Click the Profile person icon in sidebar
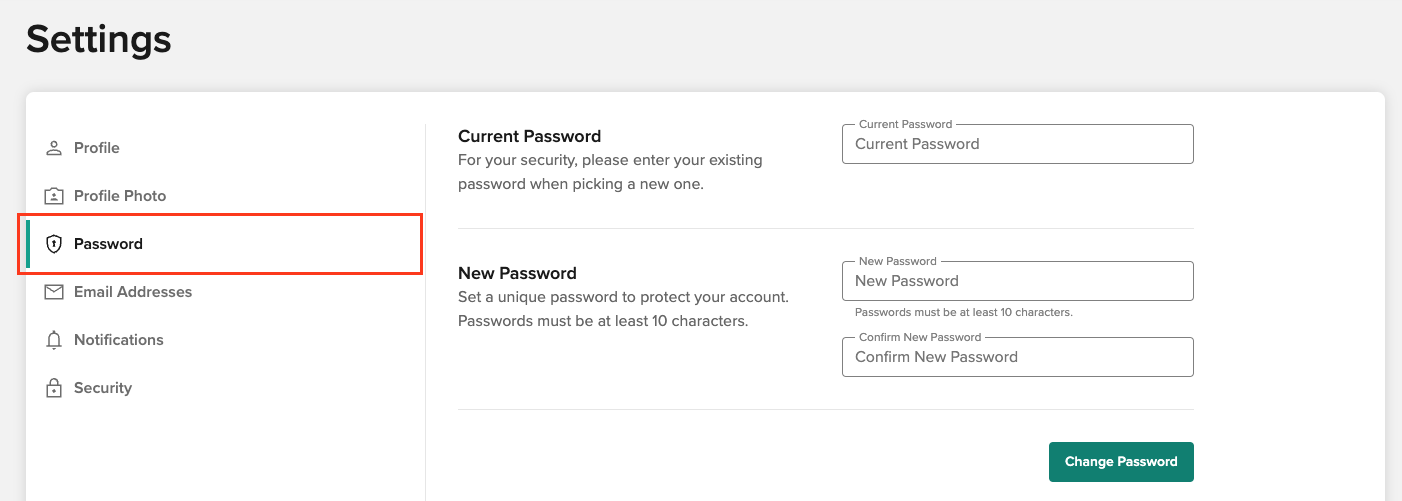This screenshot has width=1402, height=501. click(x=54, y=148)
